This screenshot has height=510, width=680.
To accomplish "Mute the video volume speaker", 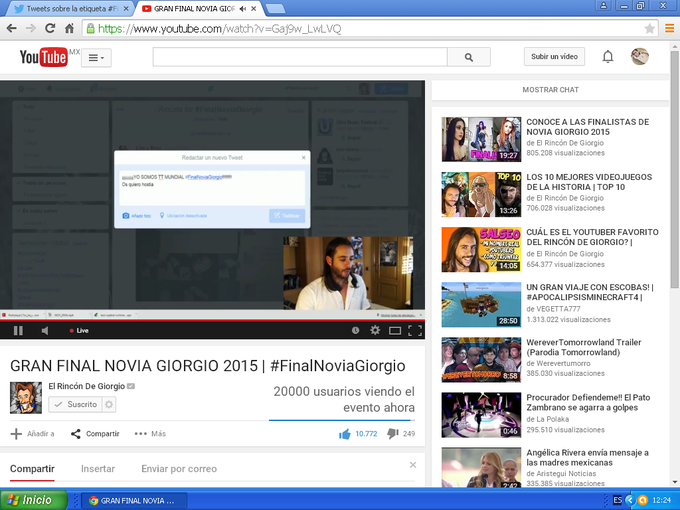I will point(45,330).
